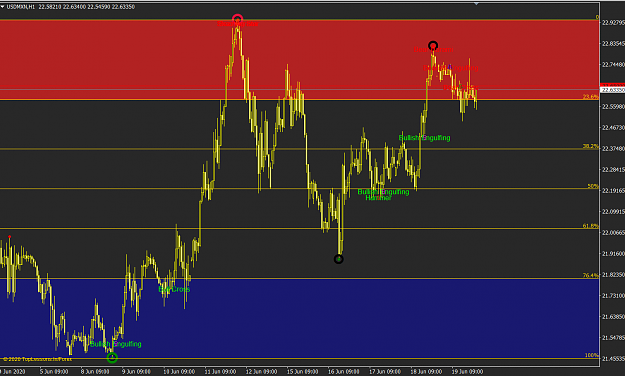Select the 50% Fibonacci level label
This screenshot has width=625, height=376.
coord(593,186)
